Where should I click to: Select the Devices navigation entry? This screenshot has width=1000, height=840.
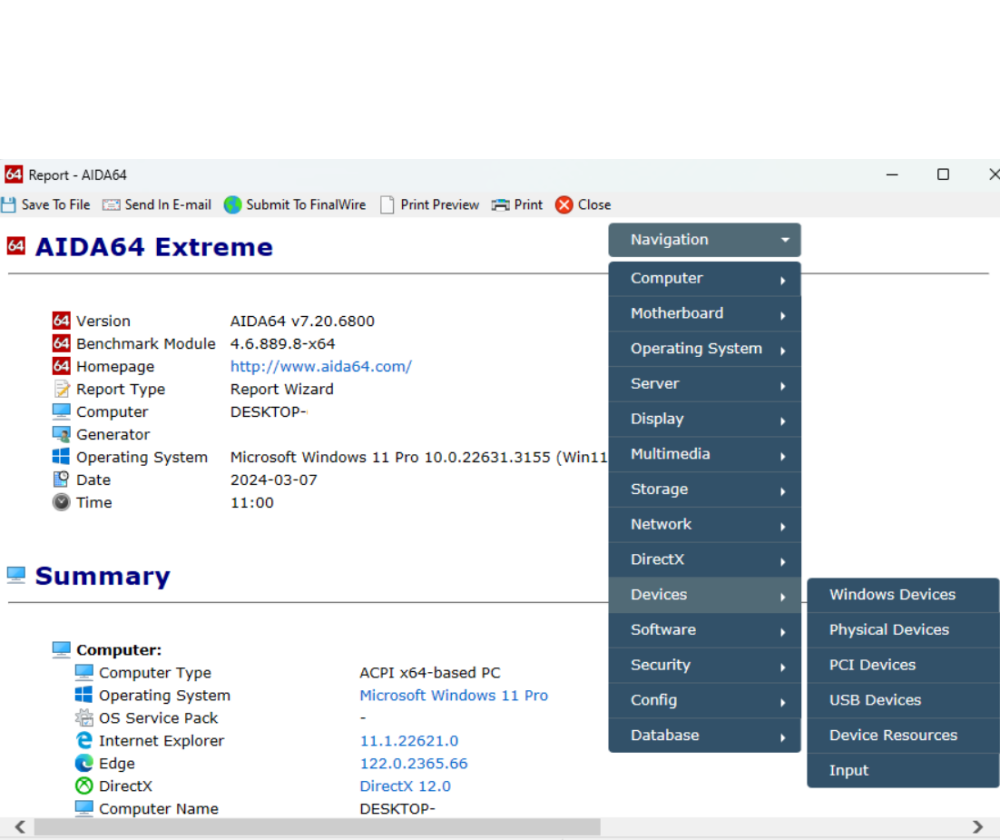click(704, 594)
